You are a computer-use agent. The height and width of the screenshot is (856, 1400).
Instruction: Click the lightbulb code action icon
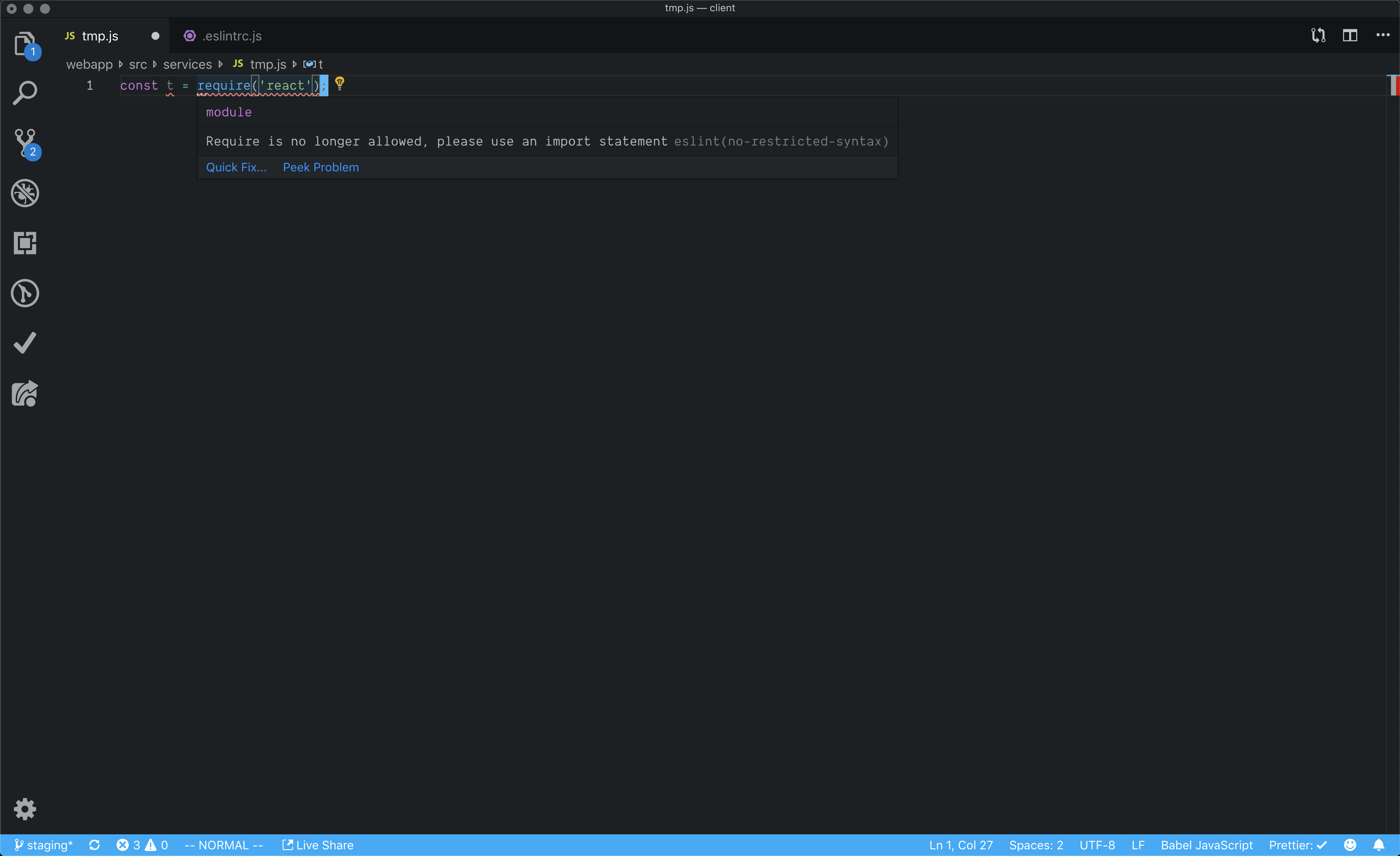[x=339, y=84]
